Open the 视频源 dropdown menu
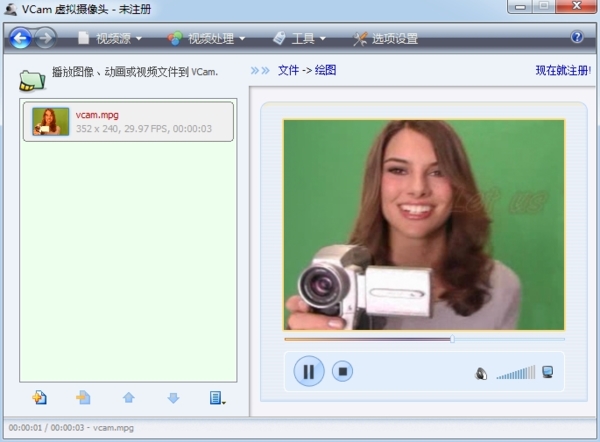Viewport: 600px width, 442px height. [x=110, y=39]
